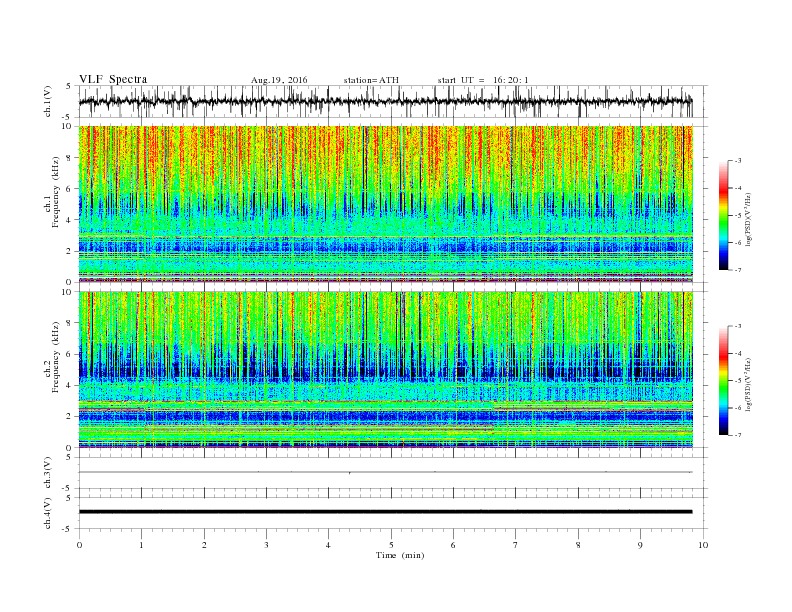Click the "-7" tick on ch.2 color bar

738,435
